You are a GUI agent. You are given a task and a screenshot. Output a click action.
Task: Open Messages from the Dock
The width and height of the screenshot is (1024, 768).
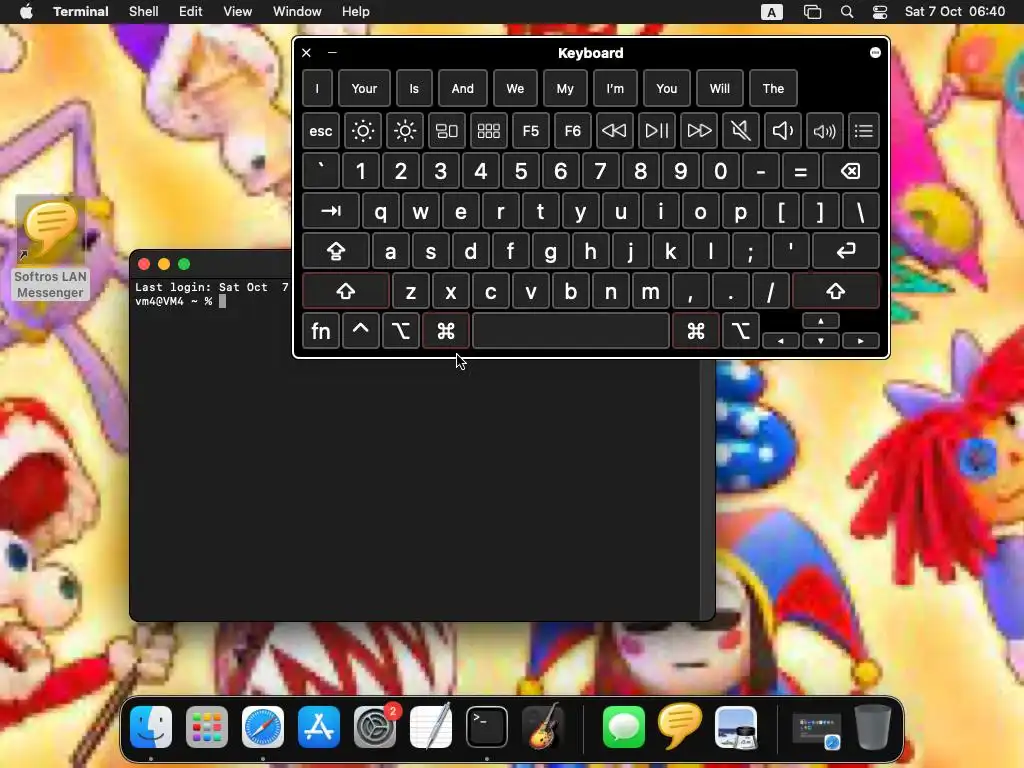(624, 727)
